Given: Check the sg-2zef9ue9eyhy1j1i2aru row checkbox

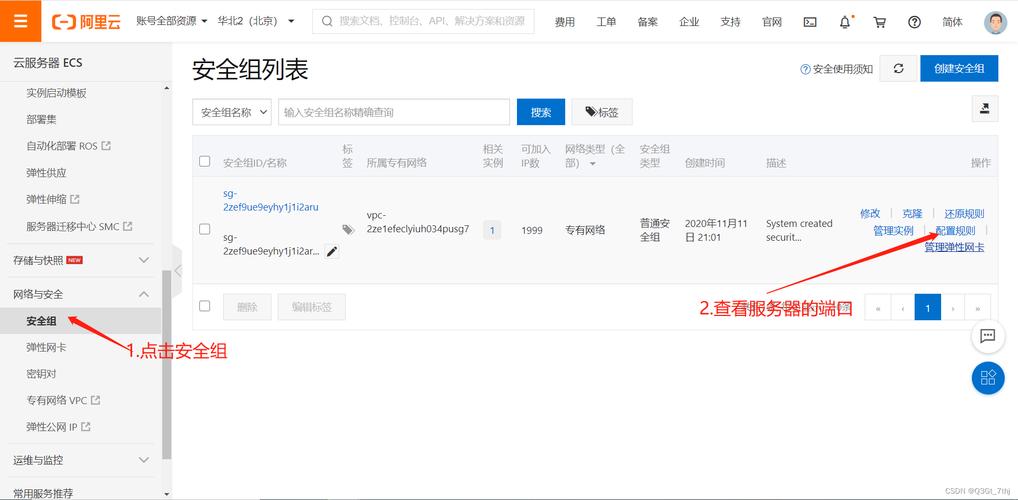Looking at the screenshot, I should tap(205, 229).
